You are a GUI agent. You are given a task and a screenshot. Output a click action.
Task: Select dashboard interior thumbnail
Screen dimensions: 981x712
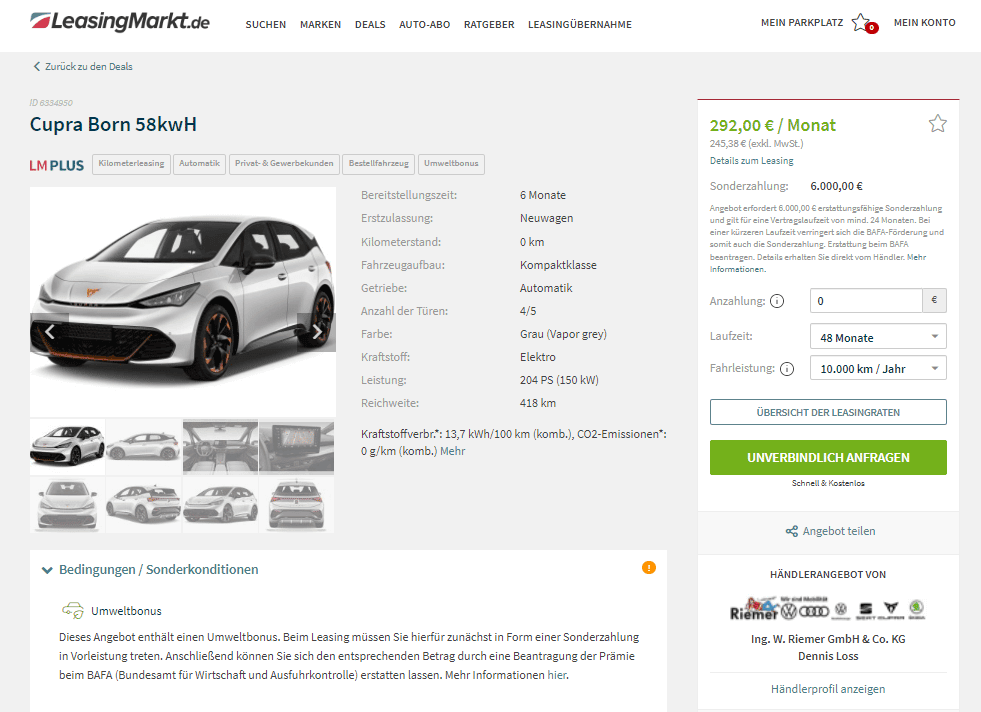click(220, 447)
